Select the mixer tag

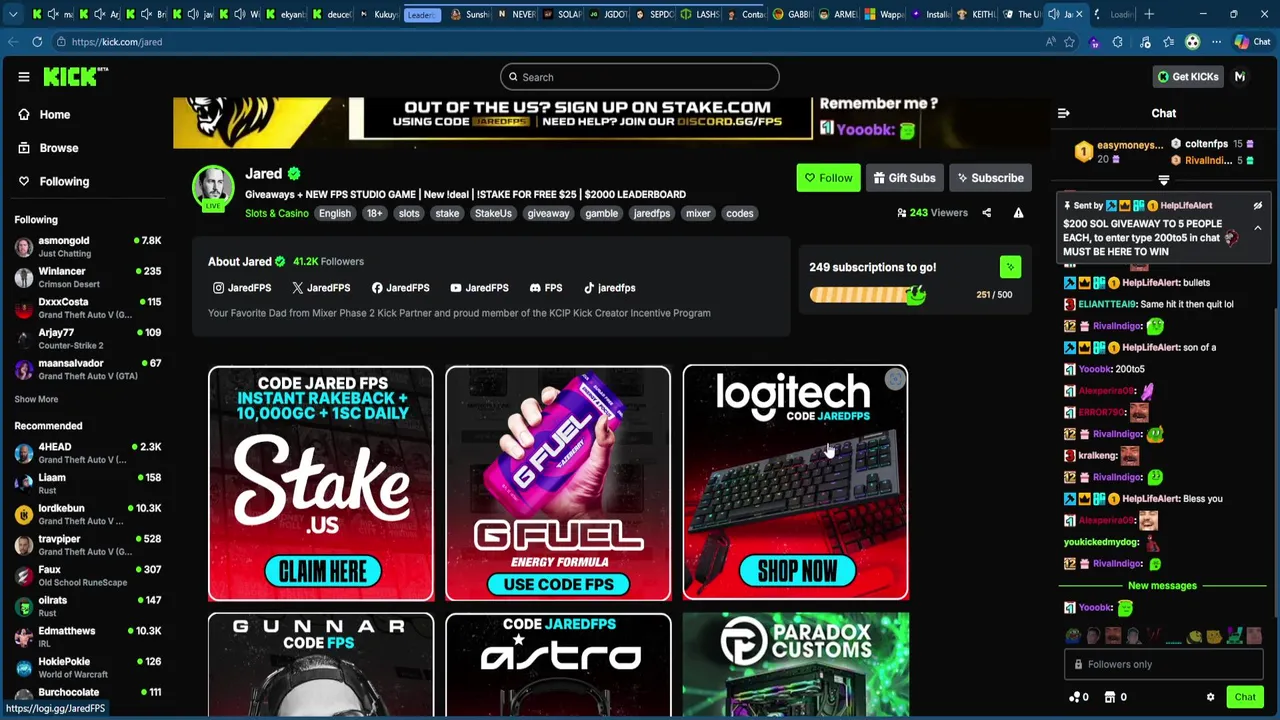(698, 213)
